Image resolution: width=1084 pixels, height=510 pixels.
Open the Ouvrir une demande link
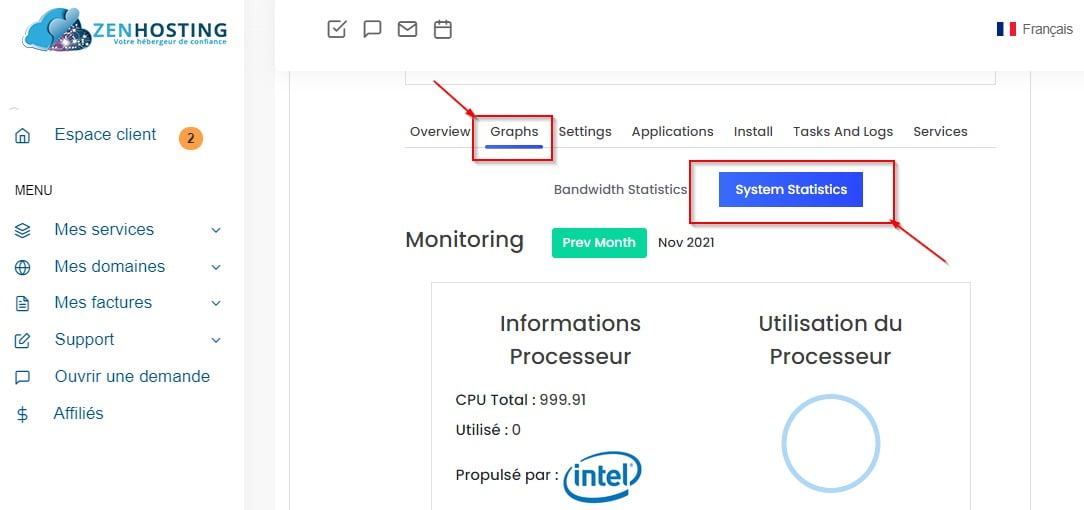point(132,376)
